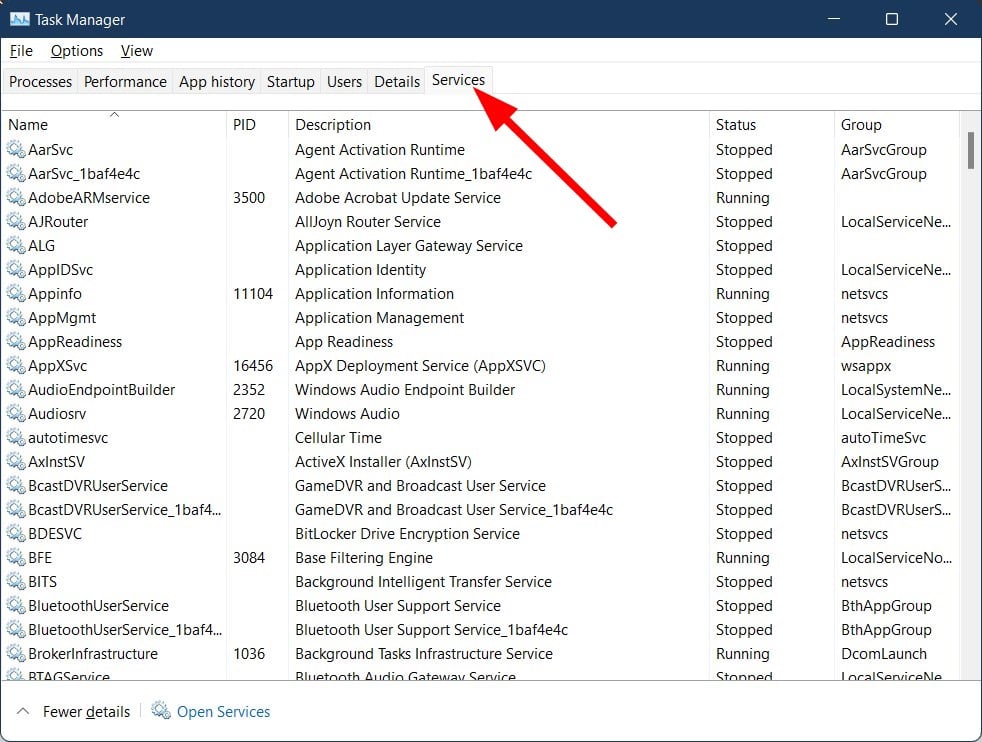Select Background Intelligent Transfer Service text

pos(423,581)
